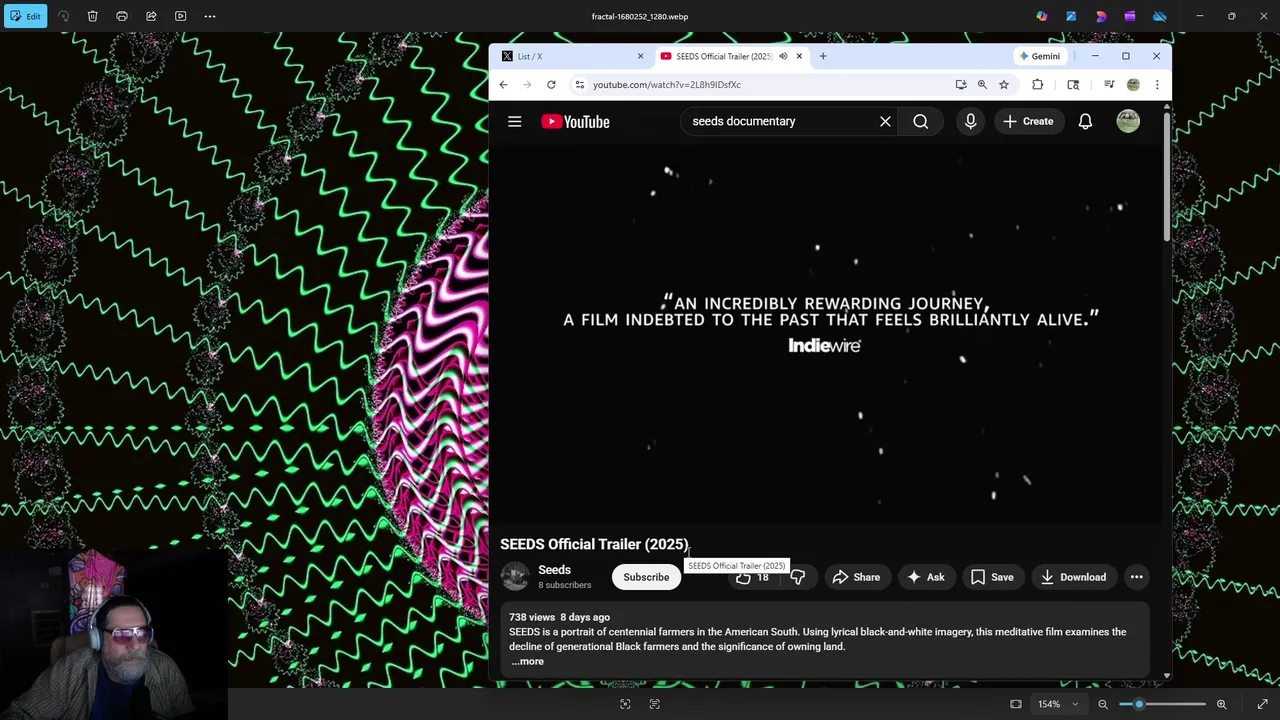This screenshot has height=720, width=1280.
Task: Click the forward navigation arrow
Action: coord(527,85)
